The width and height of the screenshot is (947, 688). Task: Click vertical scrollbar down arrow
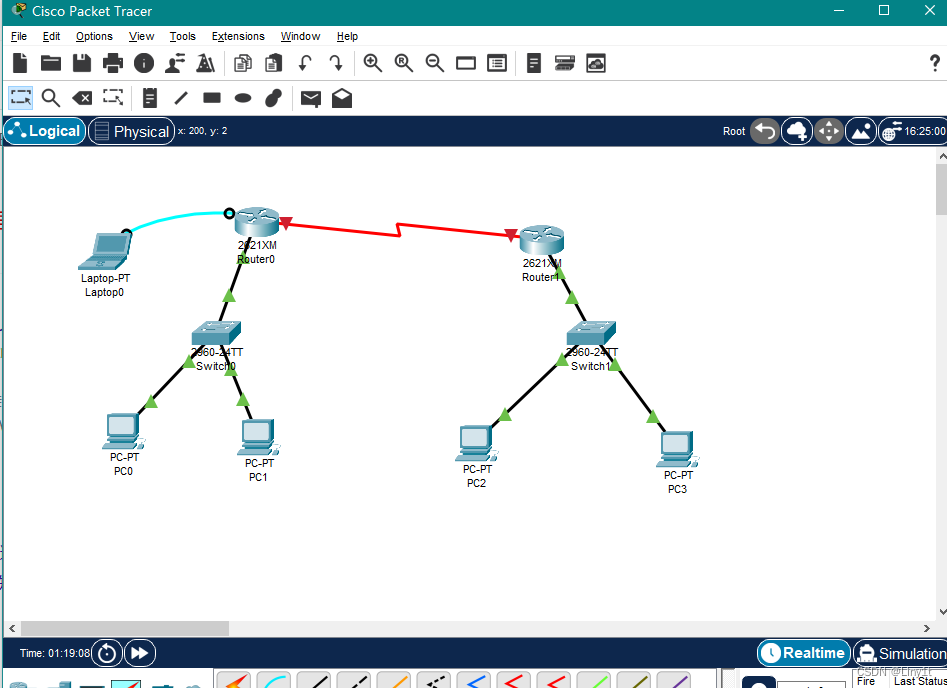[x=942, y=612]
